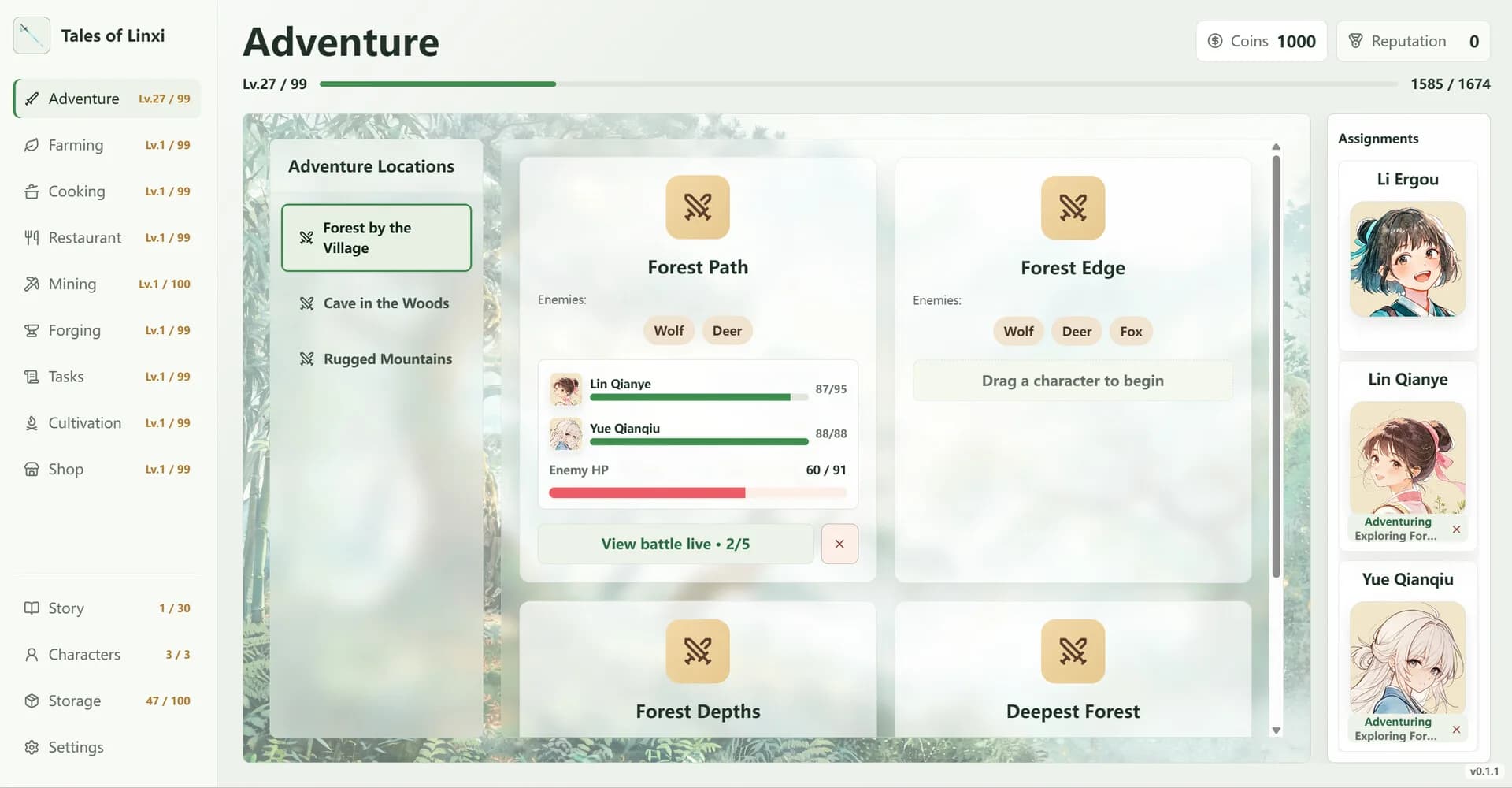Click the Settings gear icon
Viewport: 1512px width, 788px height.
pyautogui.click(x=31, y=747)
